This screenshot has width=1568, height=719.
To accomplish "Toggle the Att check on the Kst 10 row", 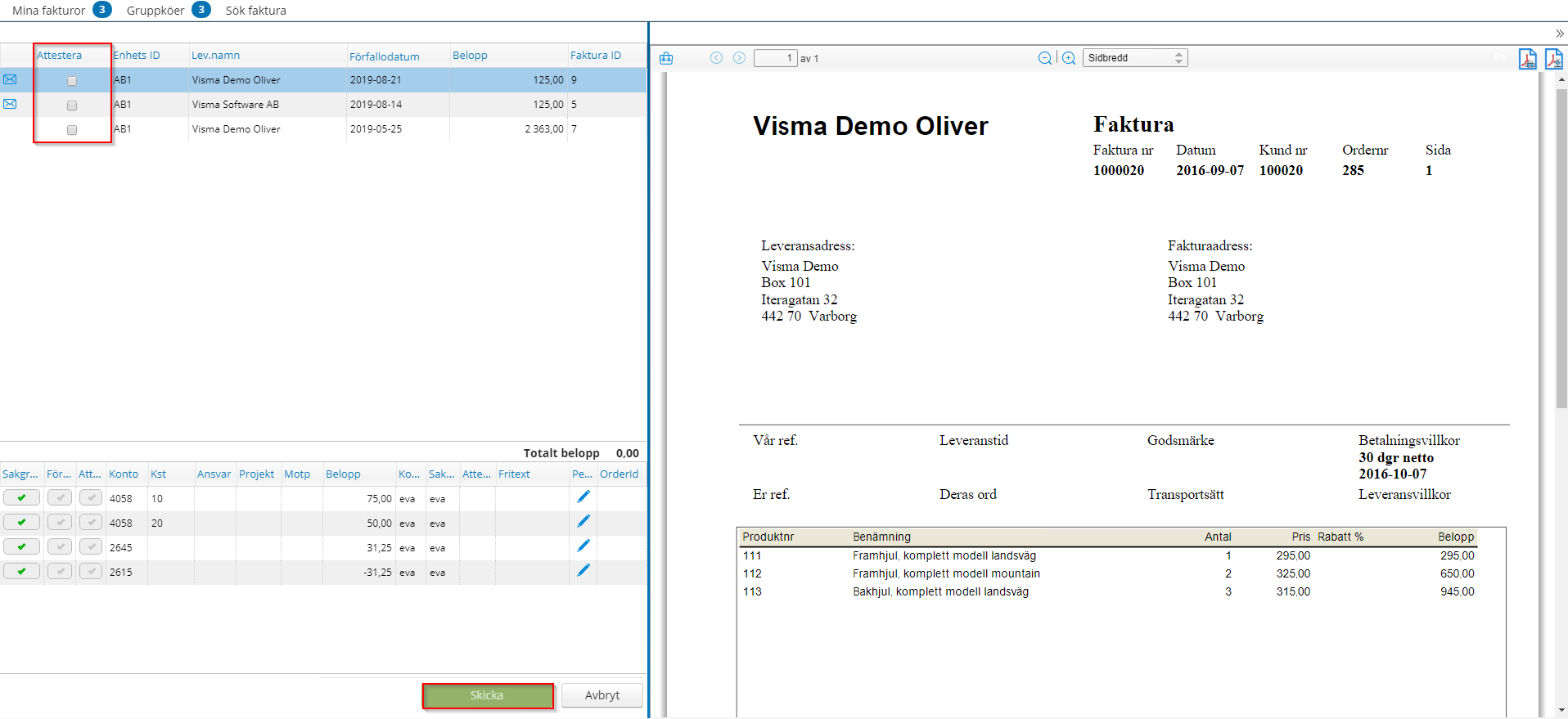I will [91, 497].
